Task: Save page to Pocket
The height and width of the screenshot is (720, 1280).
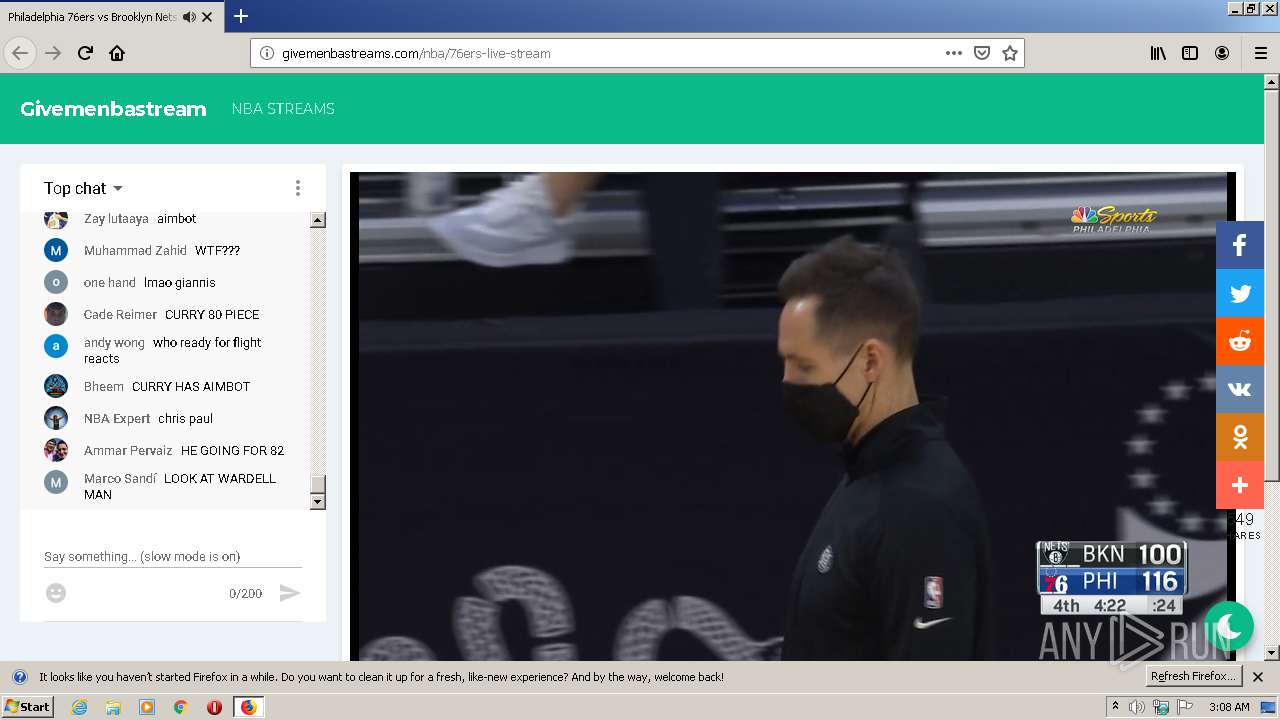Action: [x=982, y=53]
